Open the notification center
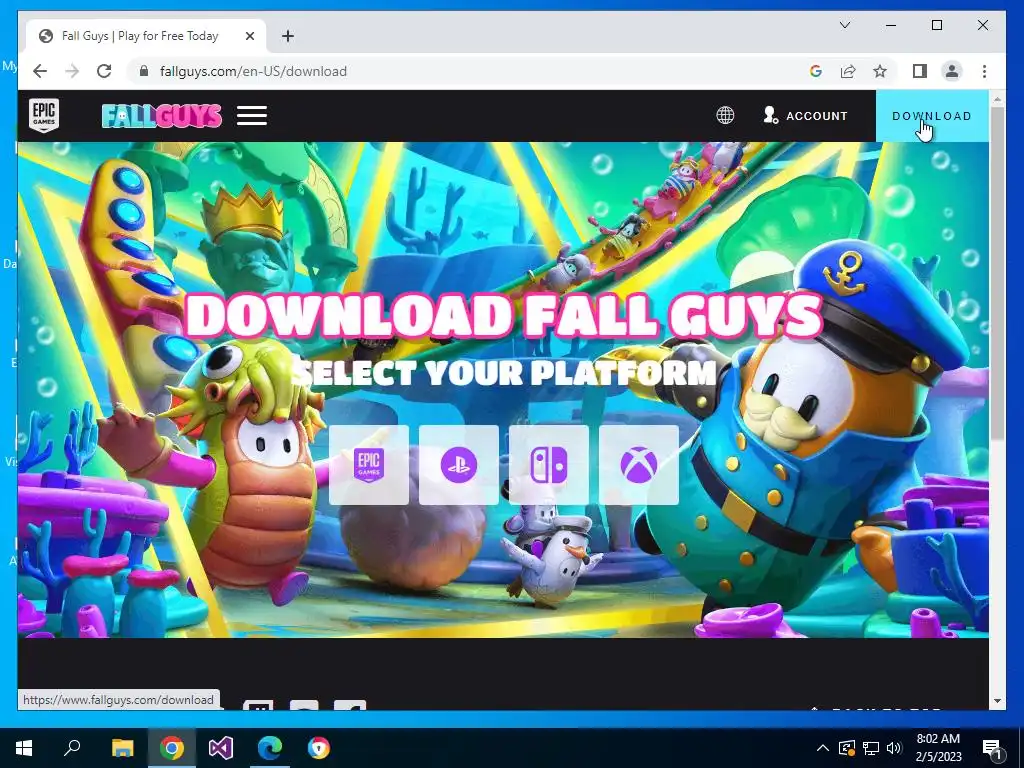Viewport: 1024px width, 768px height. [993, 748]
